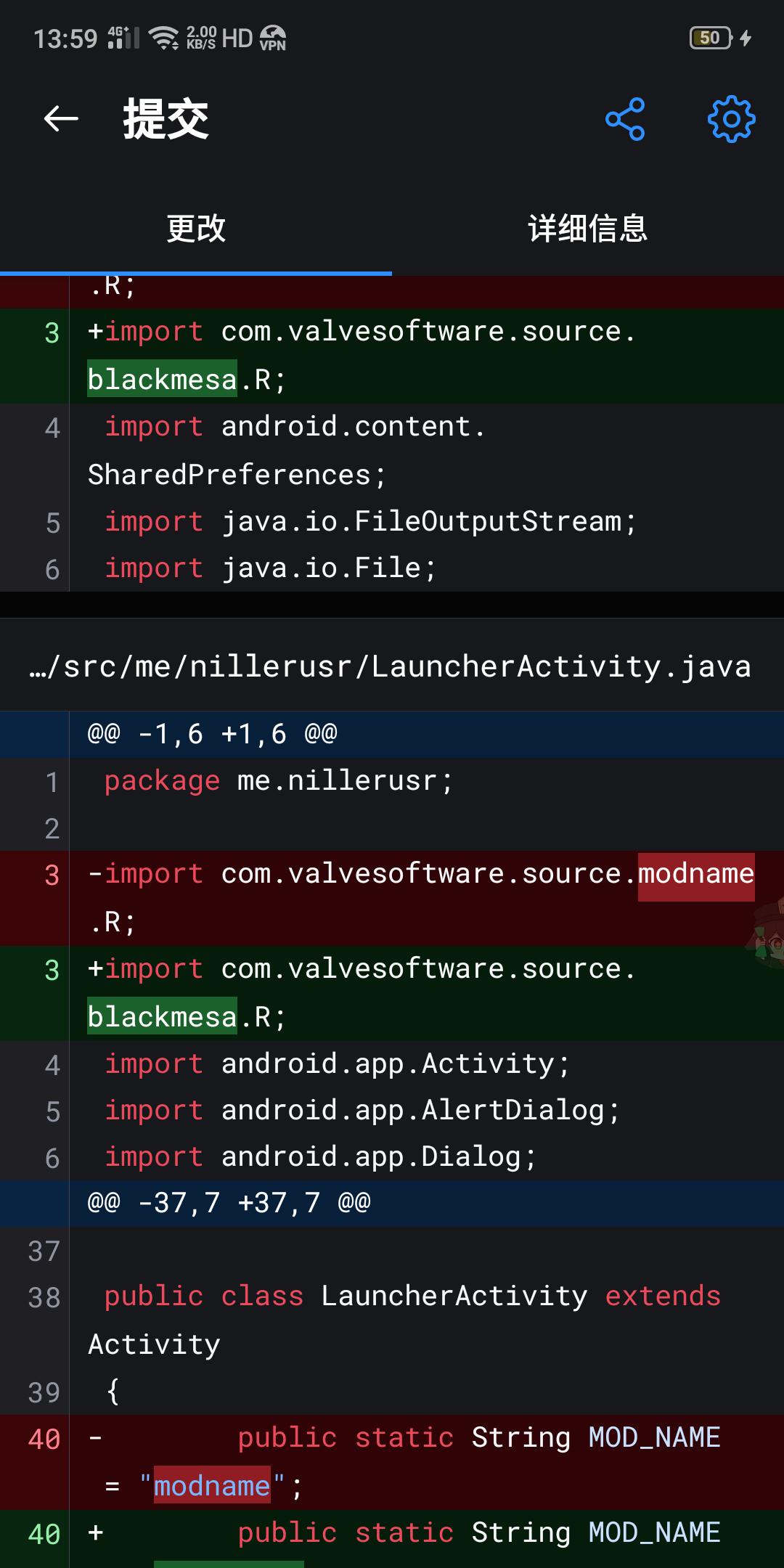
Task: Tap highlighted 'blackmesa' under LauncherActivity.java
Action: coord(163,1017)
